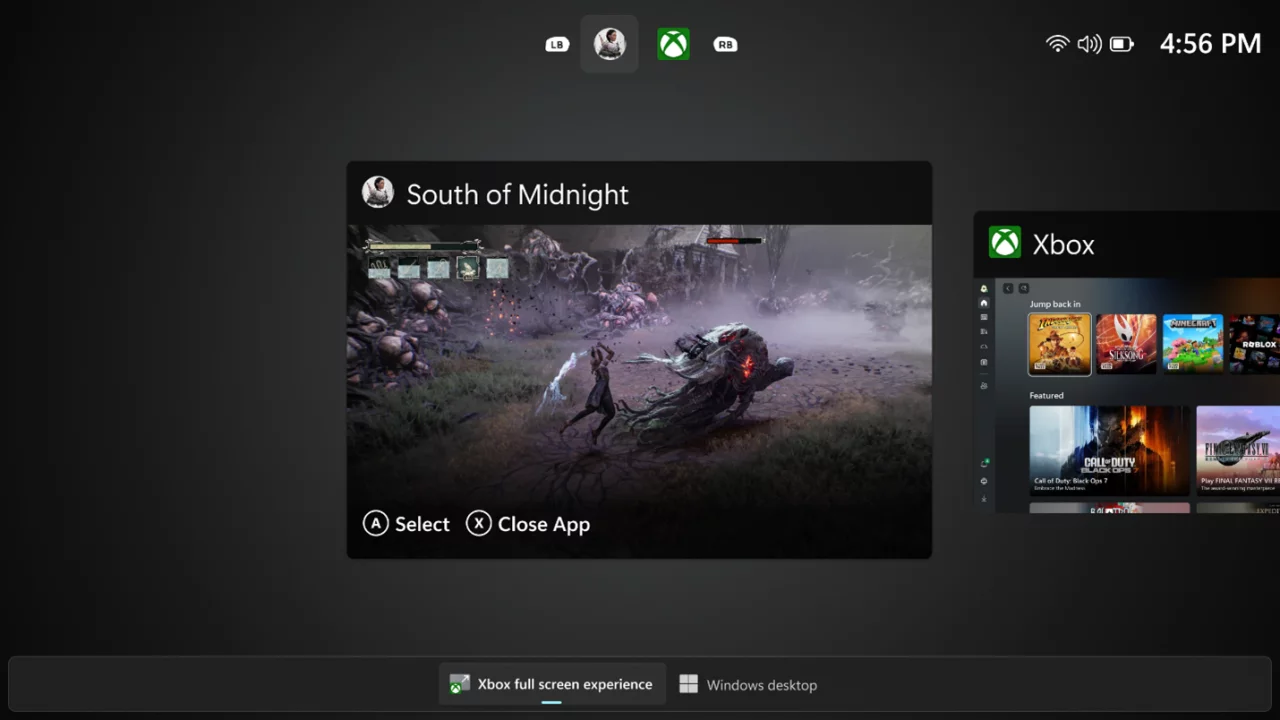Click the volume speaker icon

(x=1089, y=44)
